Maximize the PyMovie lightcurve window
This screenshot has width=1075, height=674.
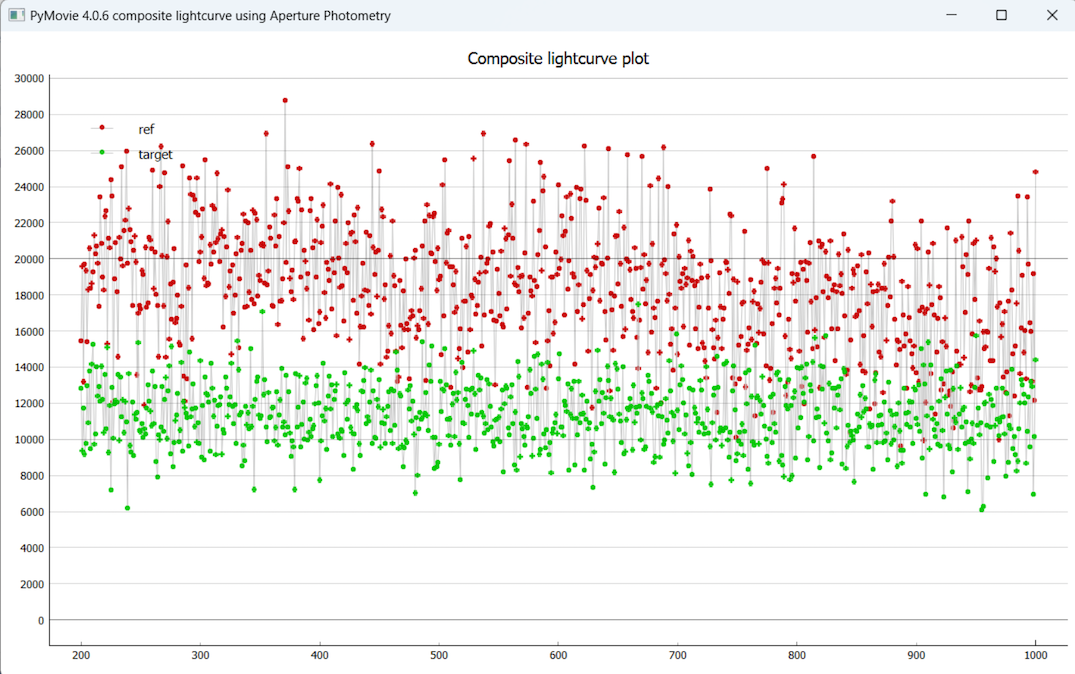(1001, 16)
